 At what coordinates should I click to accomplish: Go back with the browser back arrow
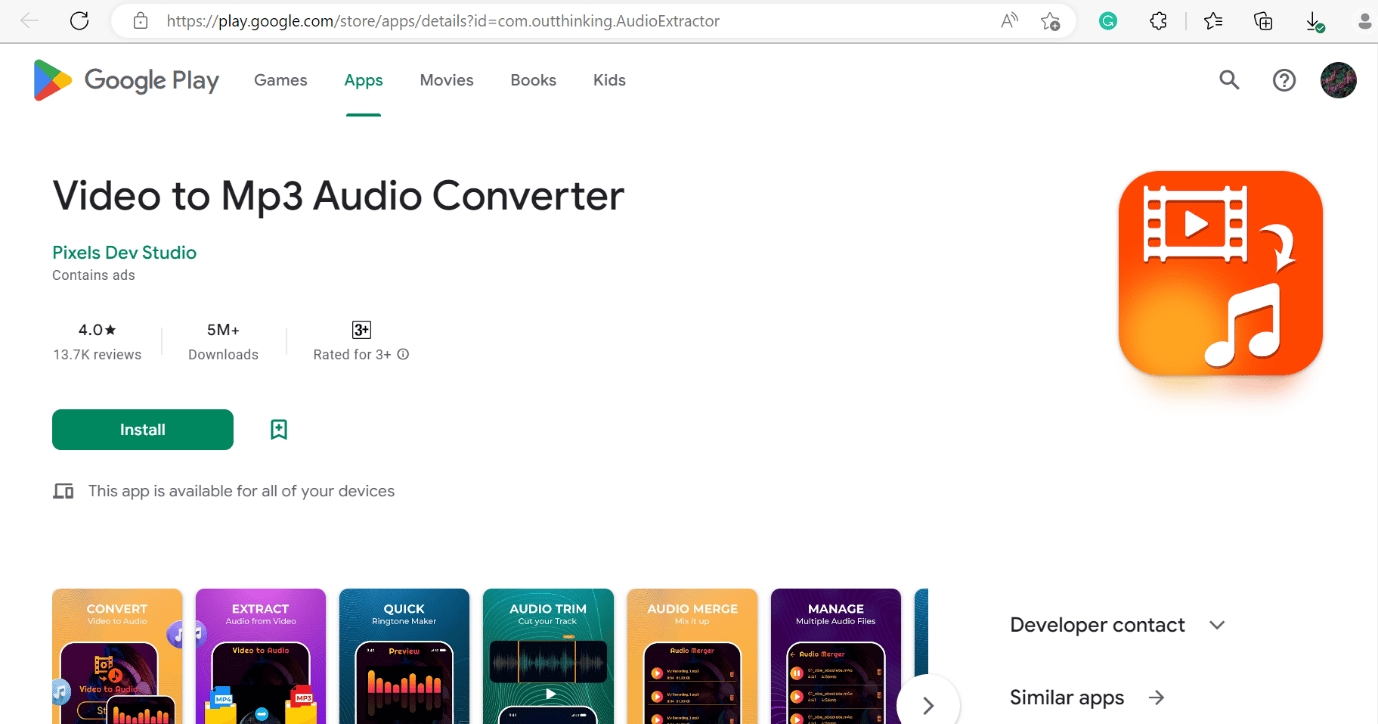pyautogui.click(x=30, y=21)
